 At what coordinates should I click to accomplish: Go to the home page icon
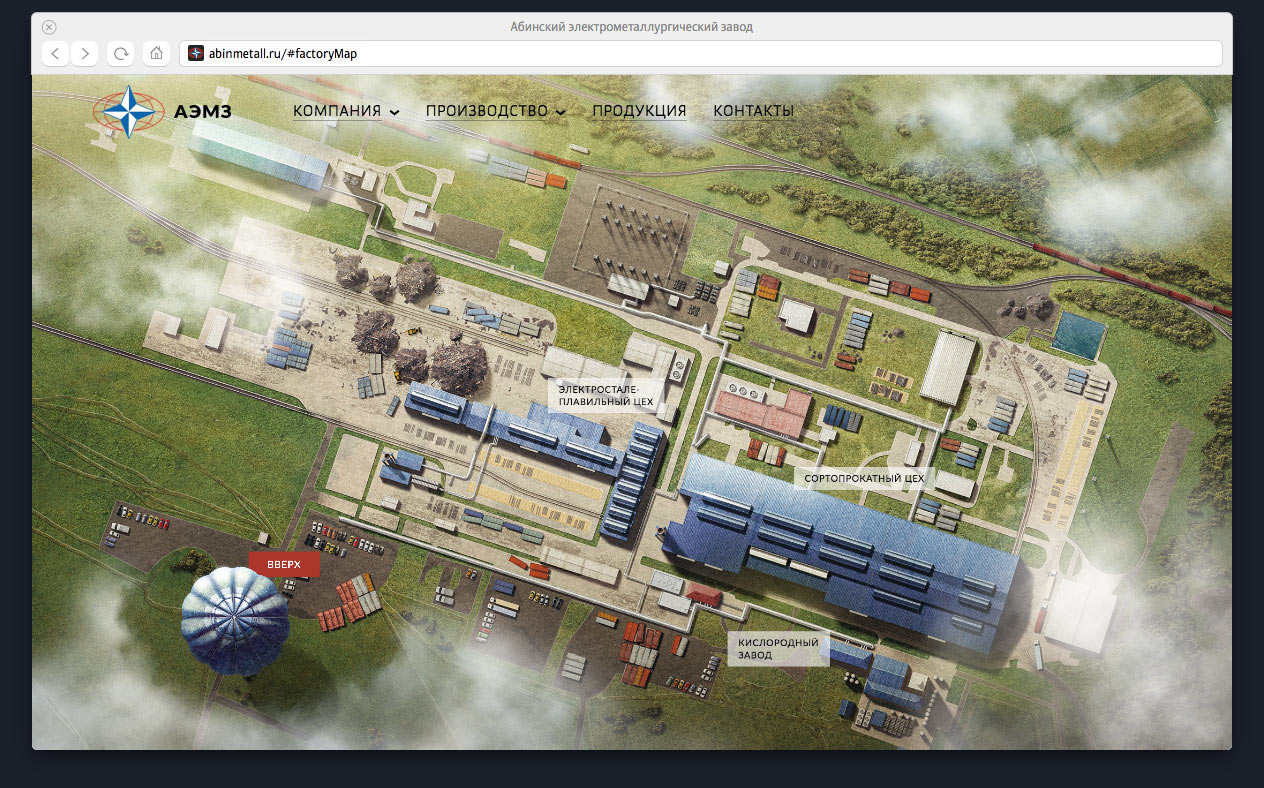[156, 53]
